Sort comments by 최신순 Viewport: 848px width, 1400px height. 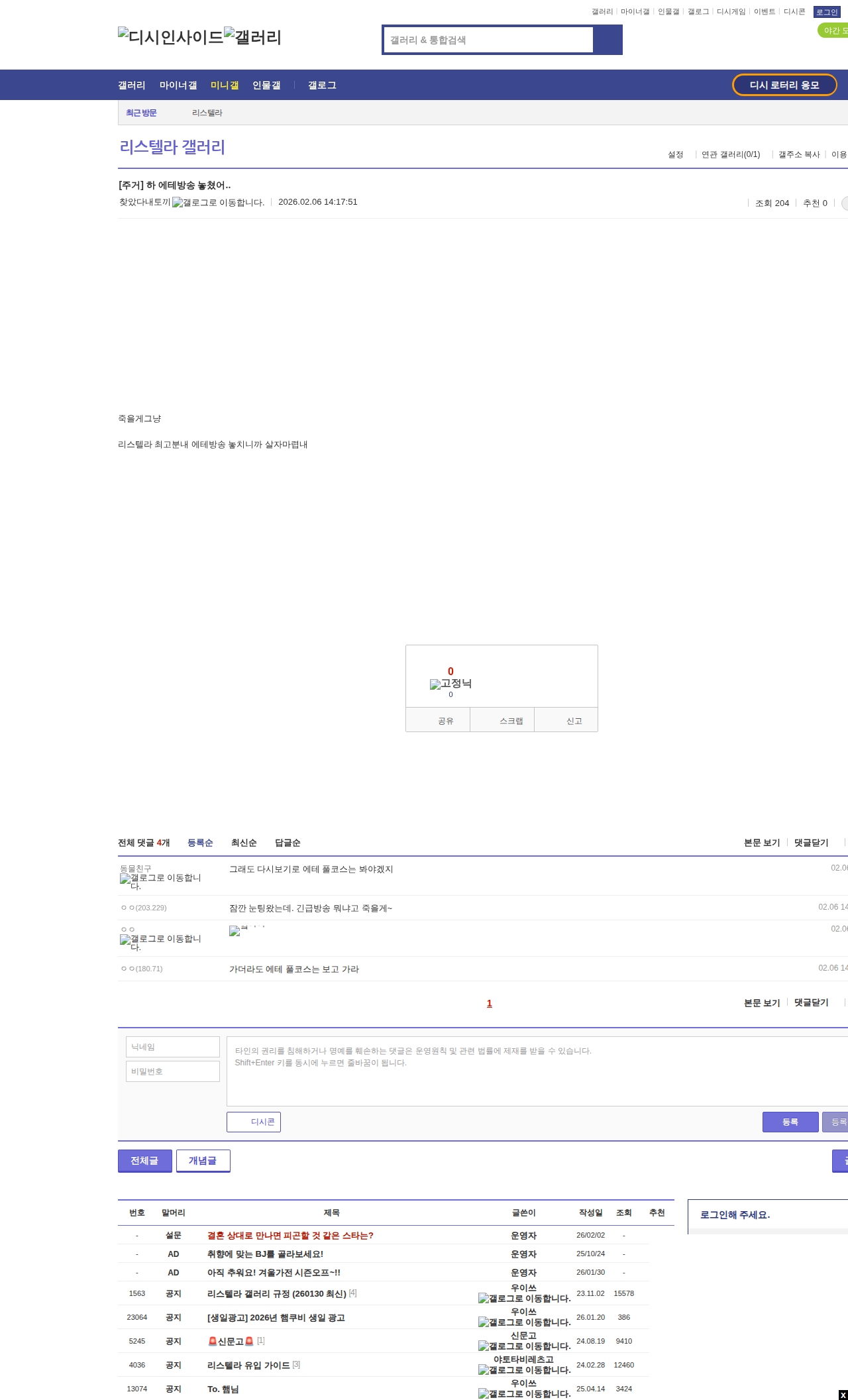click(244, 843)
